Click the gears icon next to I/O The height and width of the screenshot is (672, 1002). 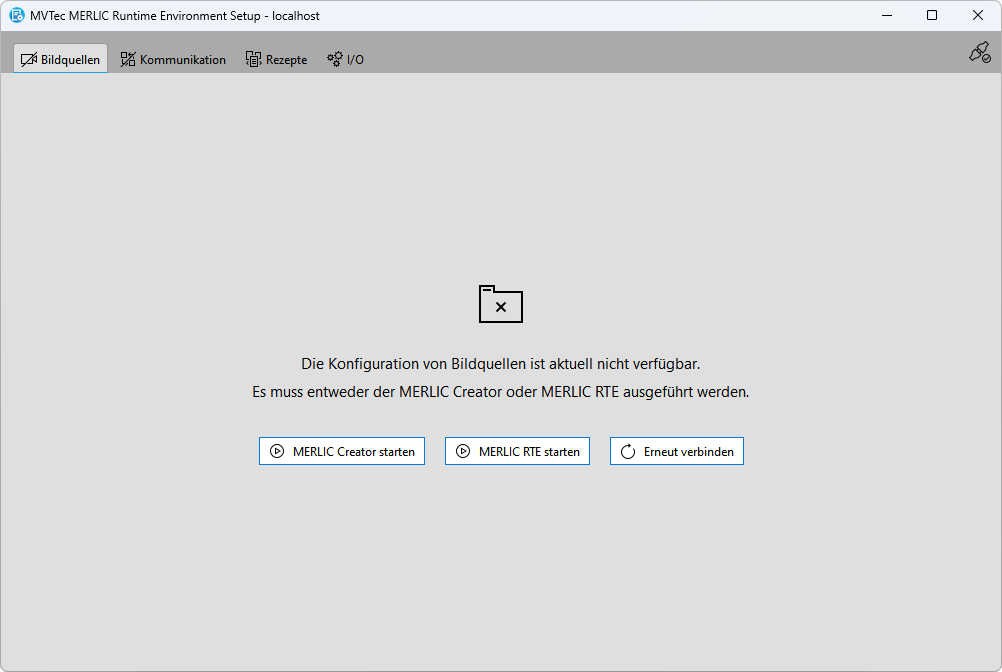[x=335, y=59]
